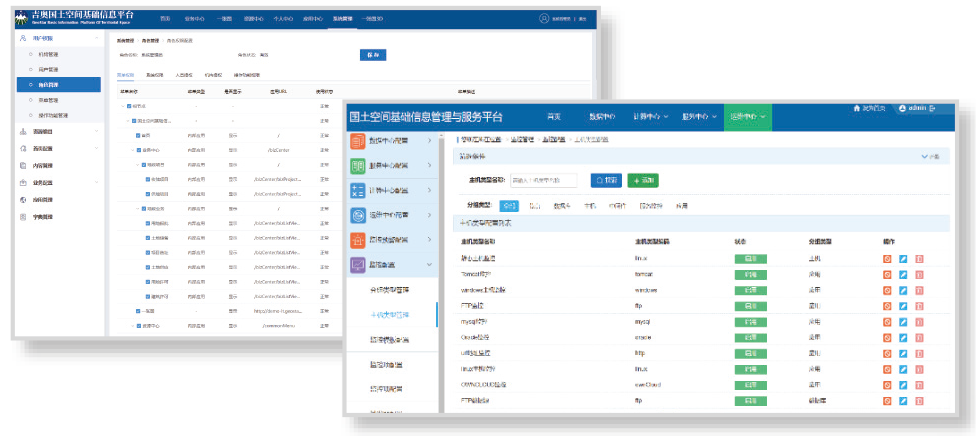This screenshot has width=976, height=436.
Task: Click the 用户权限 person icon in back sidebar
Action: [x=23, y=39]
